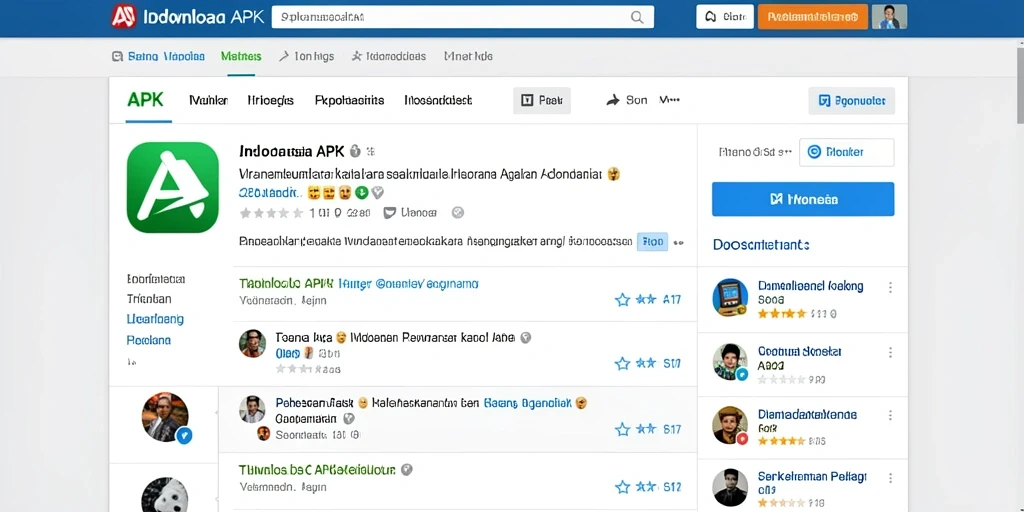1024x512 pixels.
Task: Click the star rating icon showing A17
Action: click(x=648, y=299)
